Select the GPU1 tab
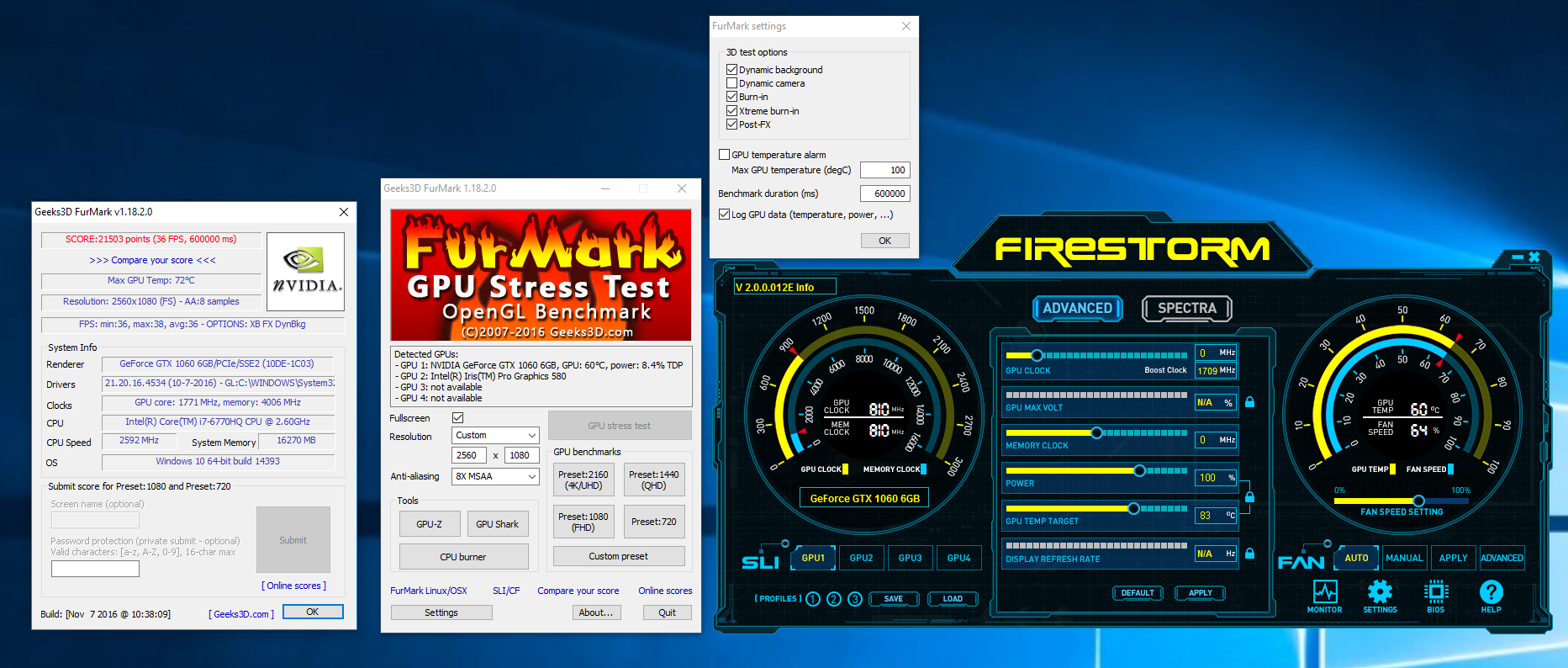Screen dimensions: 1568x668 (x=814, y=558)
